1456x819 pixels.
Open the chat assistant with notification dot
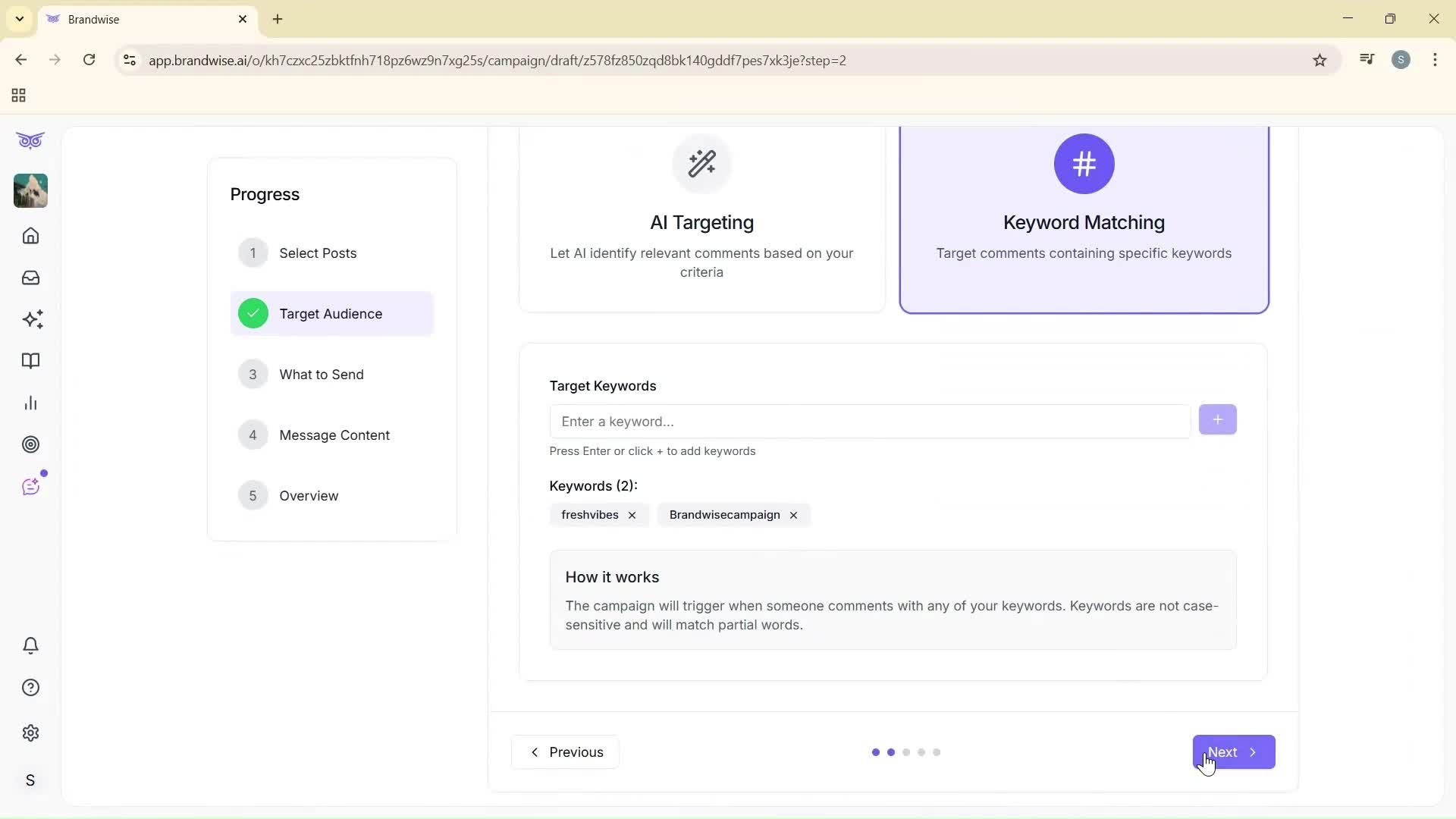(30, 486)
